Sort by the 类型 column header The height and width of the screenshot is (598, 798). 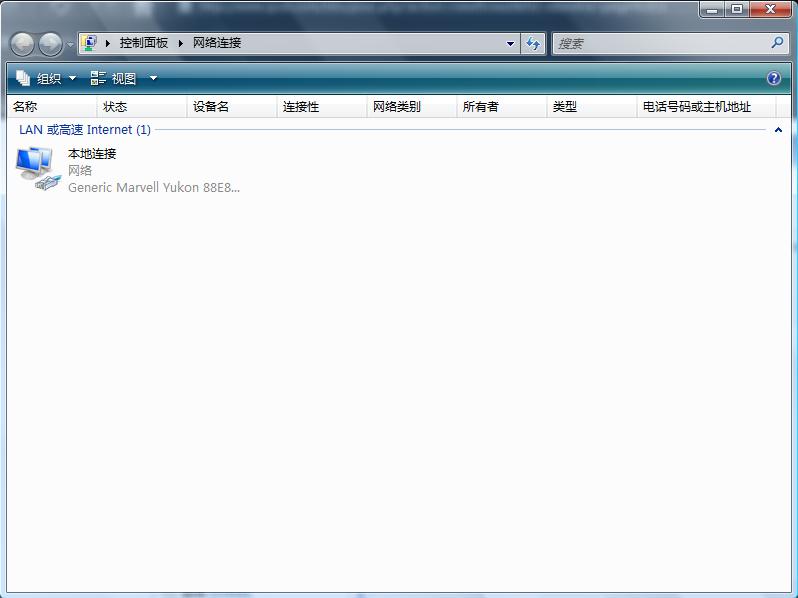point(592,107)
